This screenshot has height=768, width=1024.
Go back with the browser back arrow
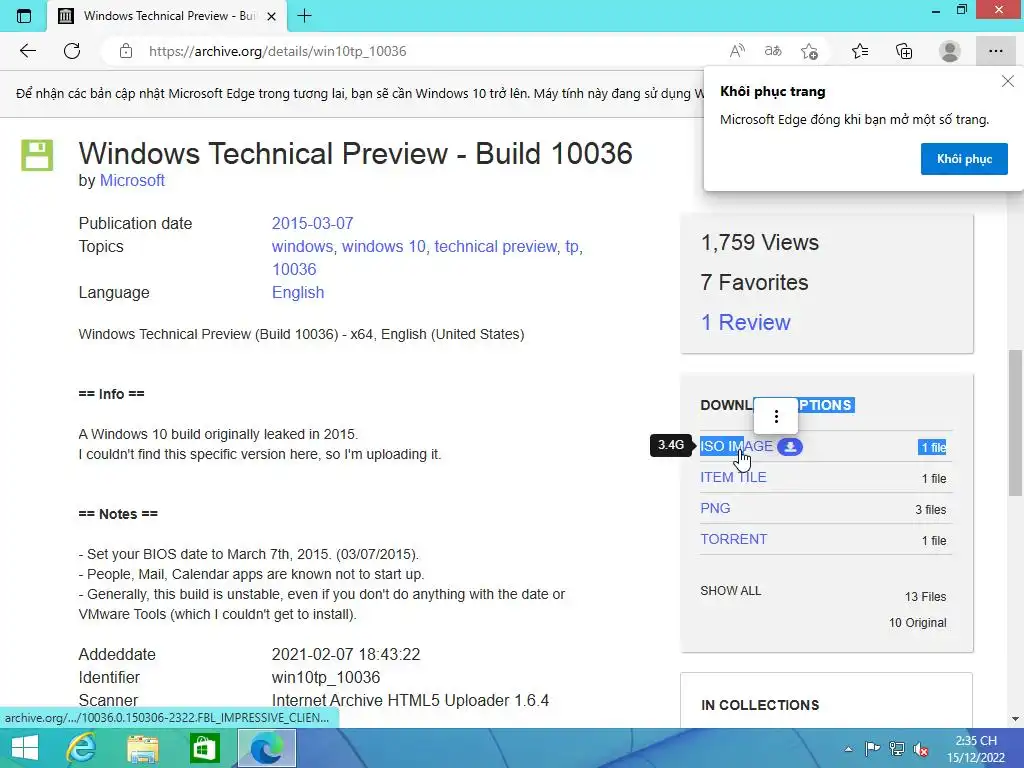click(x=27, y=51)
